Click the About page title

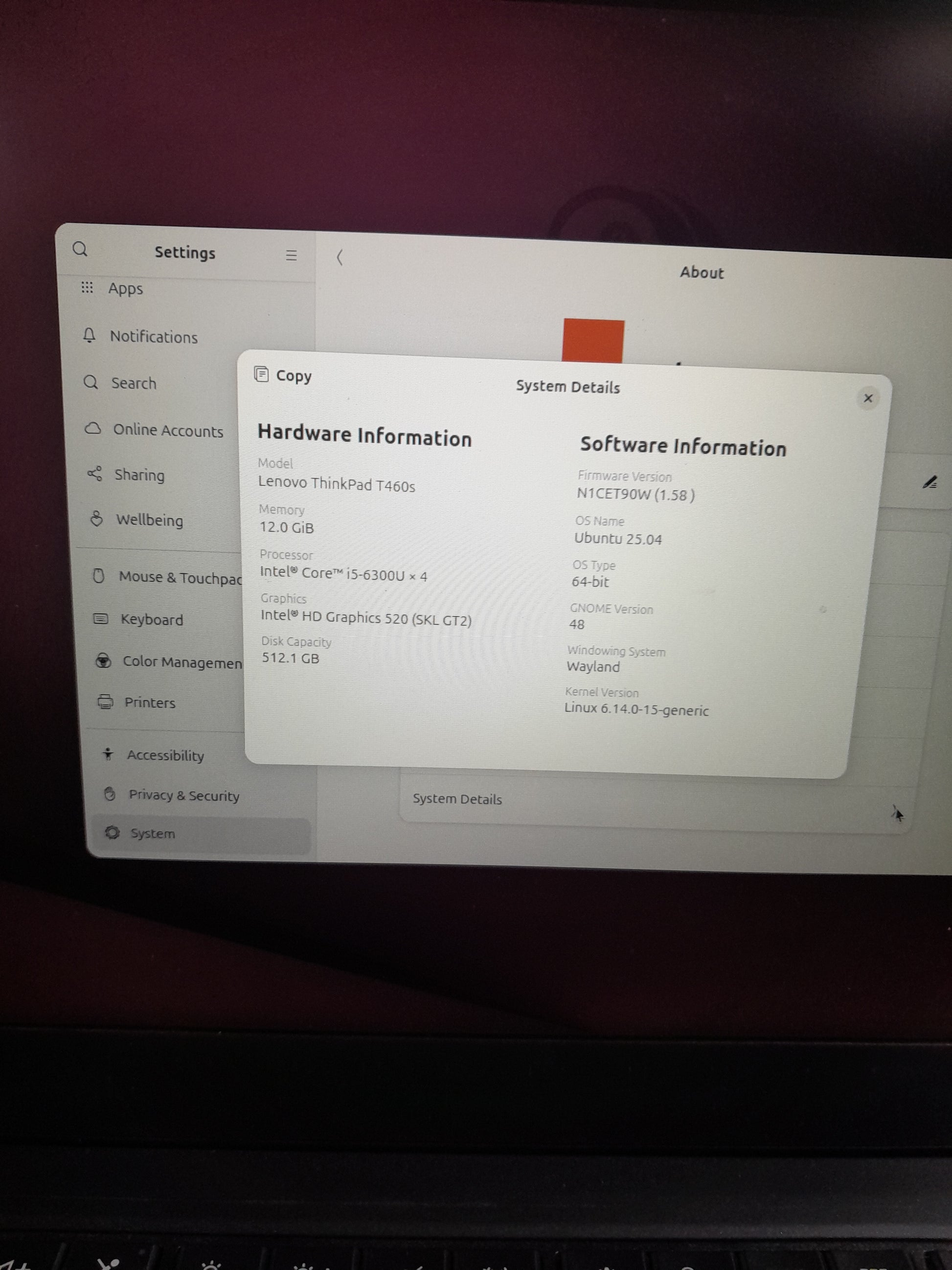[702, 272]
